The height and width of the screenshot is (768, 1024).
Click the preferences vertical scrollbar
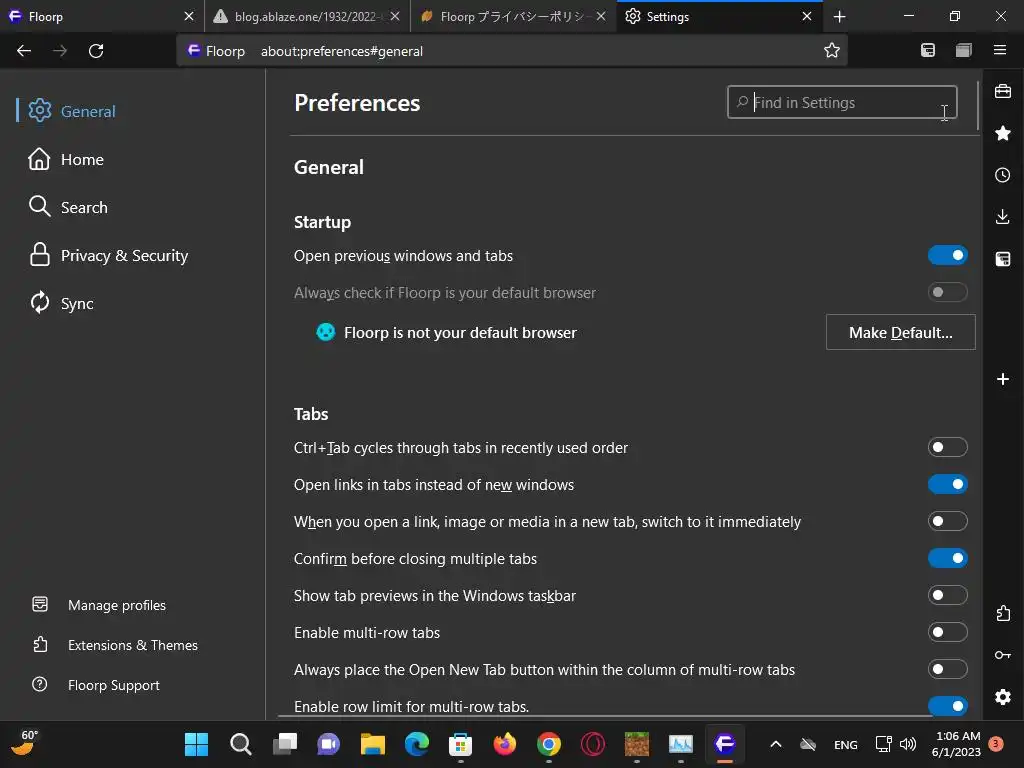(x=978, y=106)
